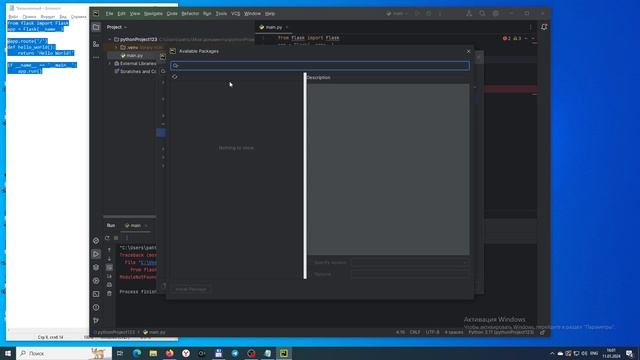Click CRLF line separator in status bar
The image size is (640, 360).
(x=415, y=332)
